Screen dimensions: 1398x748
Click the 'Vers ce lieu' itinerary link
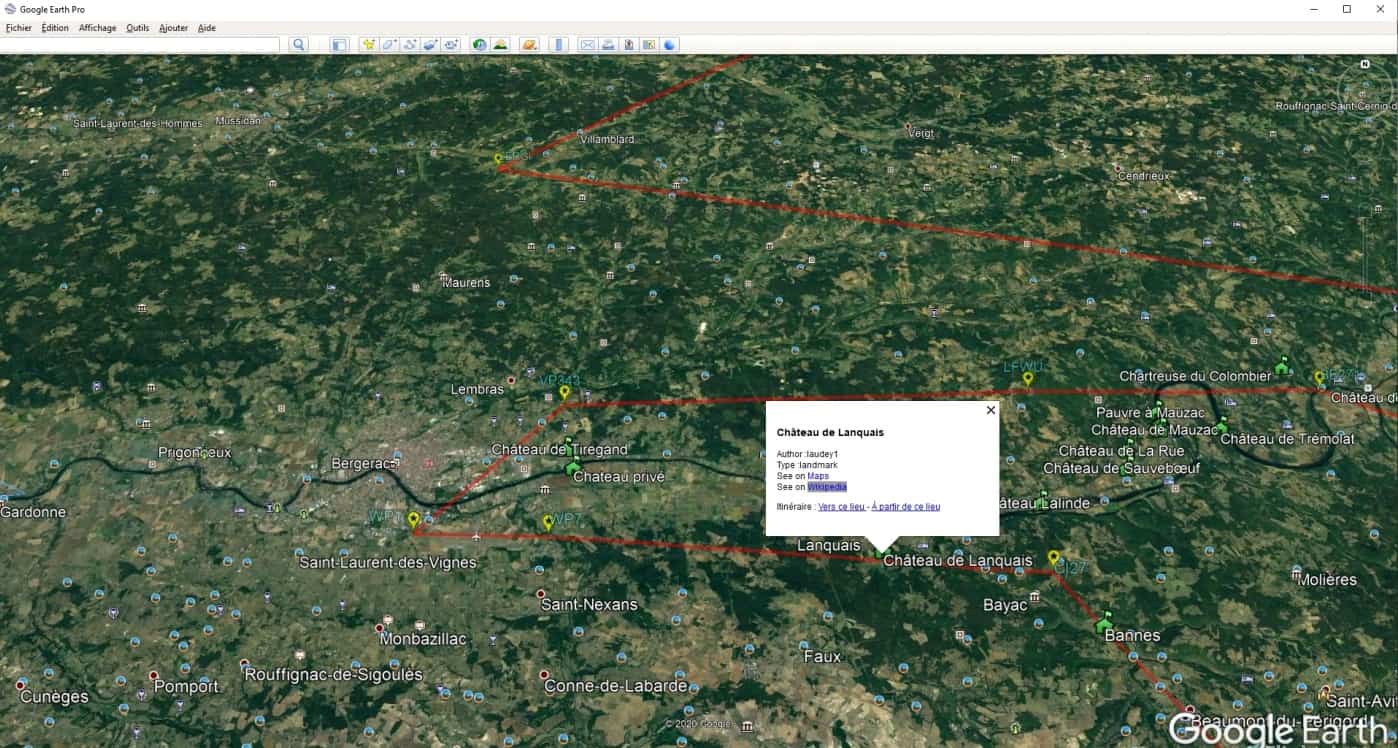[841, 507]
